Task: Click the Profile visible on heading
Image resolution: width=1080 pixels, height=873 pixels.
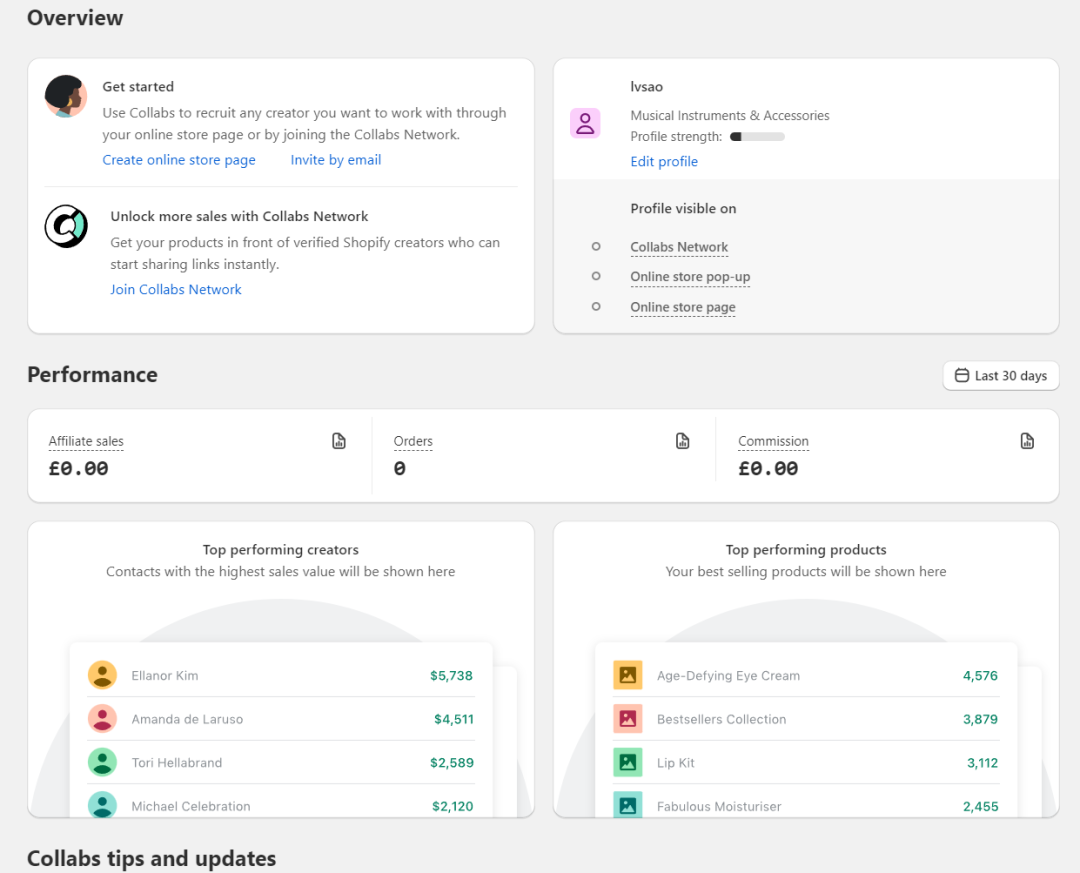Action: (683, 209)
